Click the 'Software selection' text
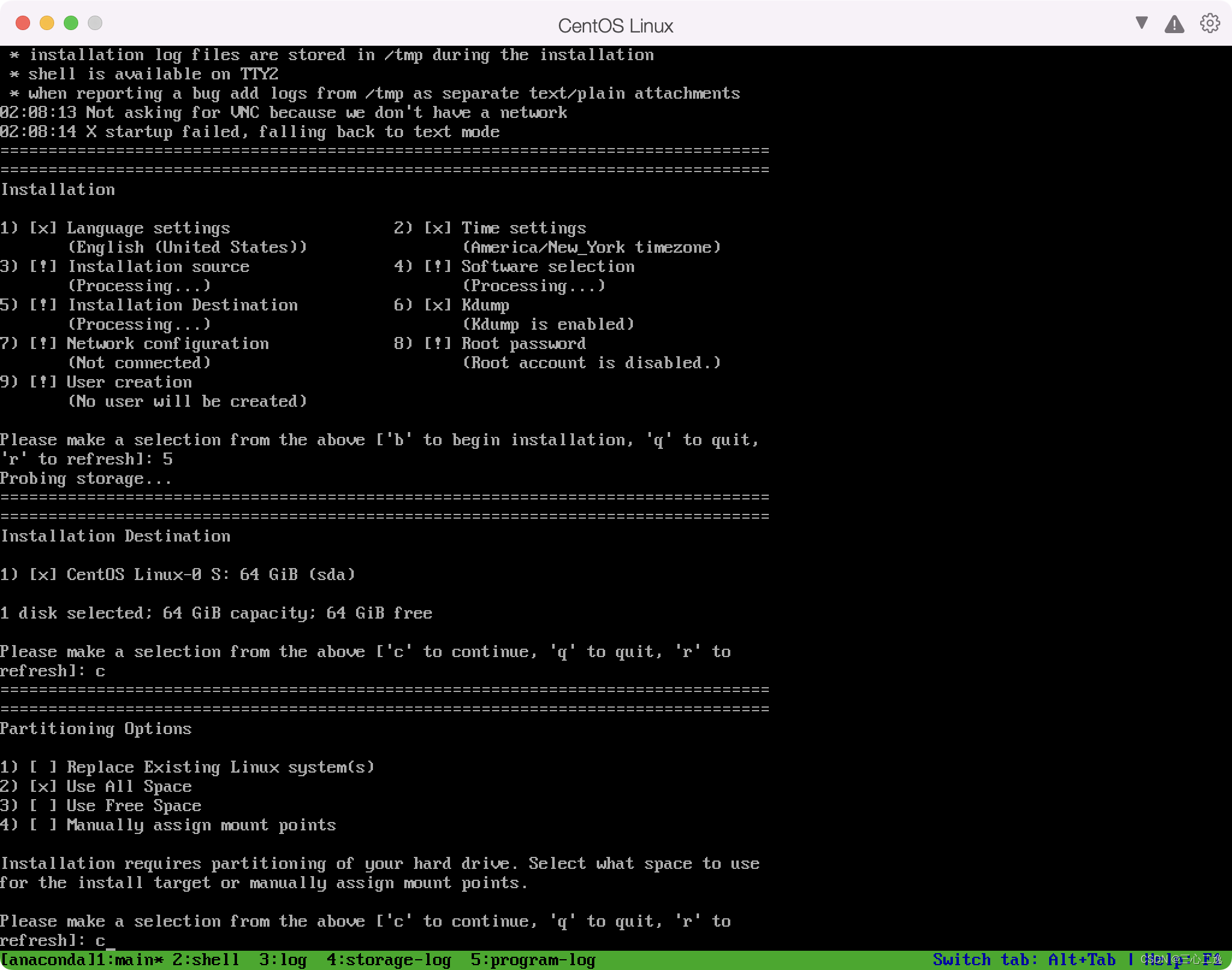This screenshot has height=970, width=1232. coord(548,267)
